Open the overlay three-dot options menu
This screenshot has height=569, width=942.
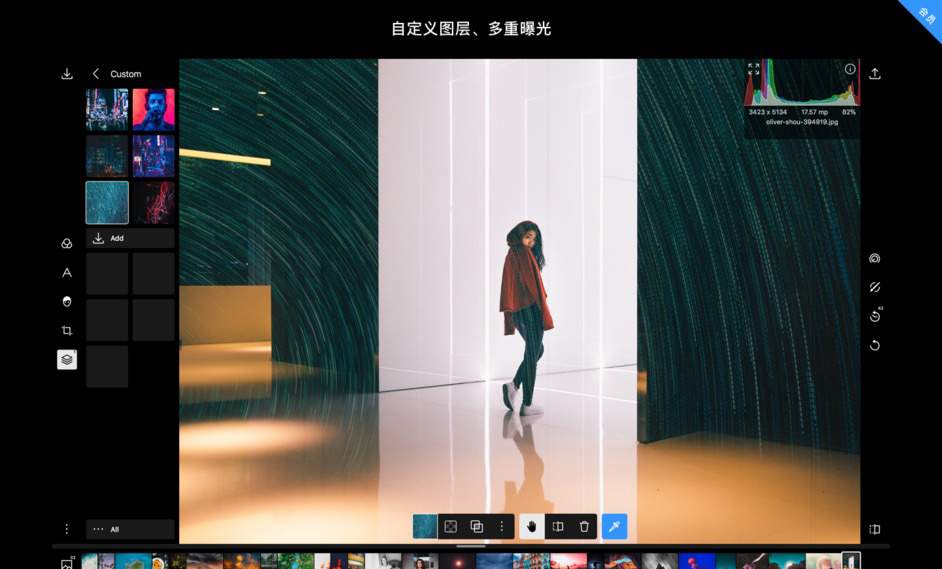502,526
